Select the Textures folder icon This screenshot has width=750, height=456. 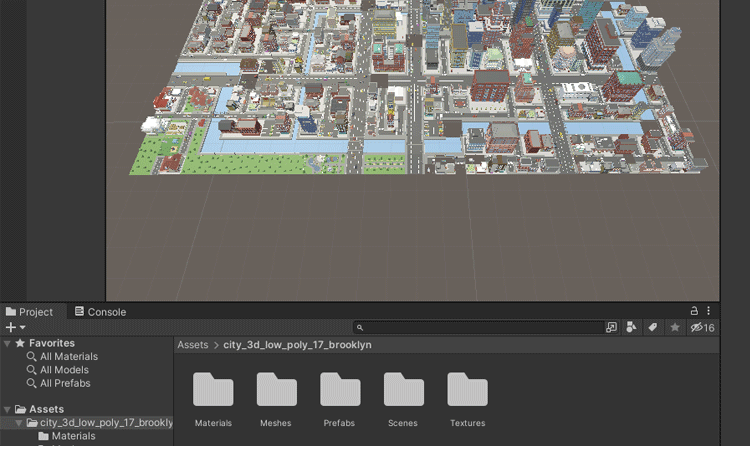click(467, 390)
